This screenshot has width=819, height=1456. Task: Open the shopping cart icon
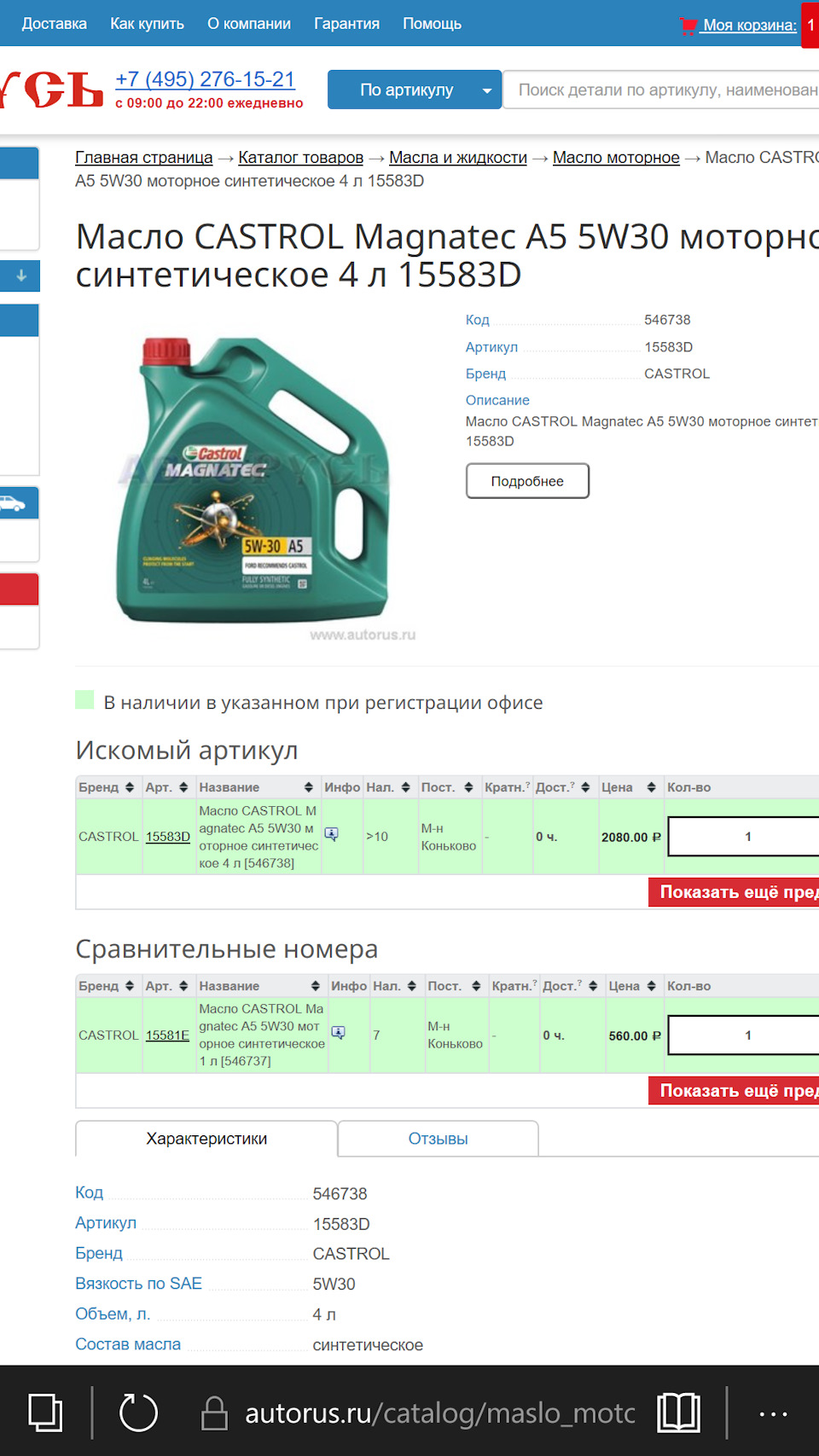688,25
